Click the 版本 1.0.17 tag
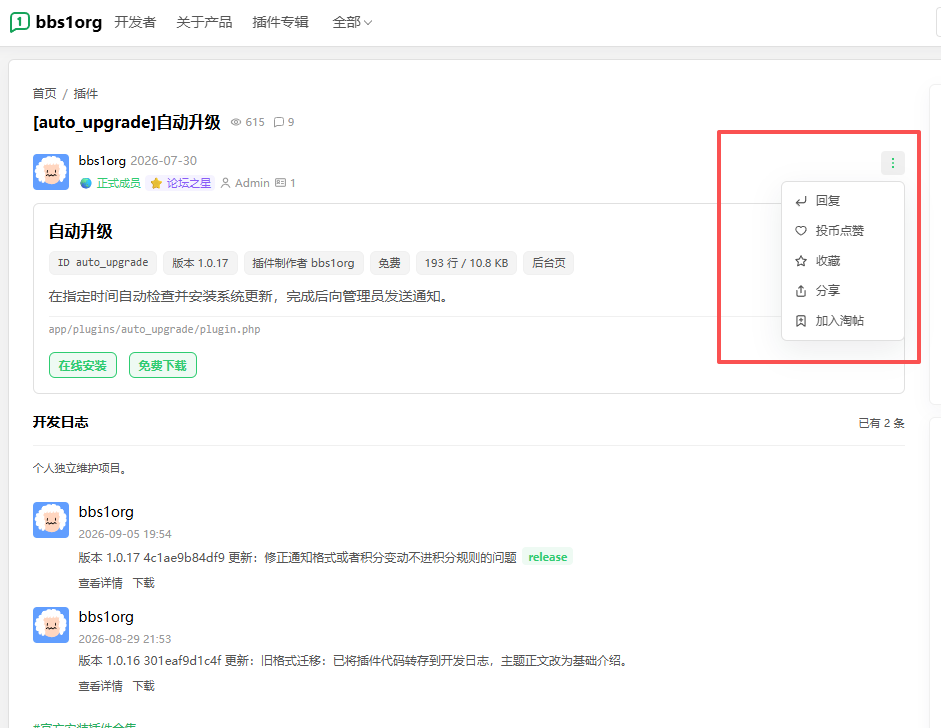941x728 pixels. [x=200, y=263]
